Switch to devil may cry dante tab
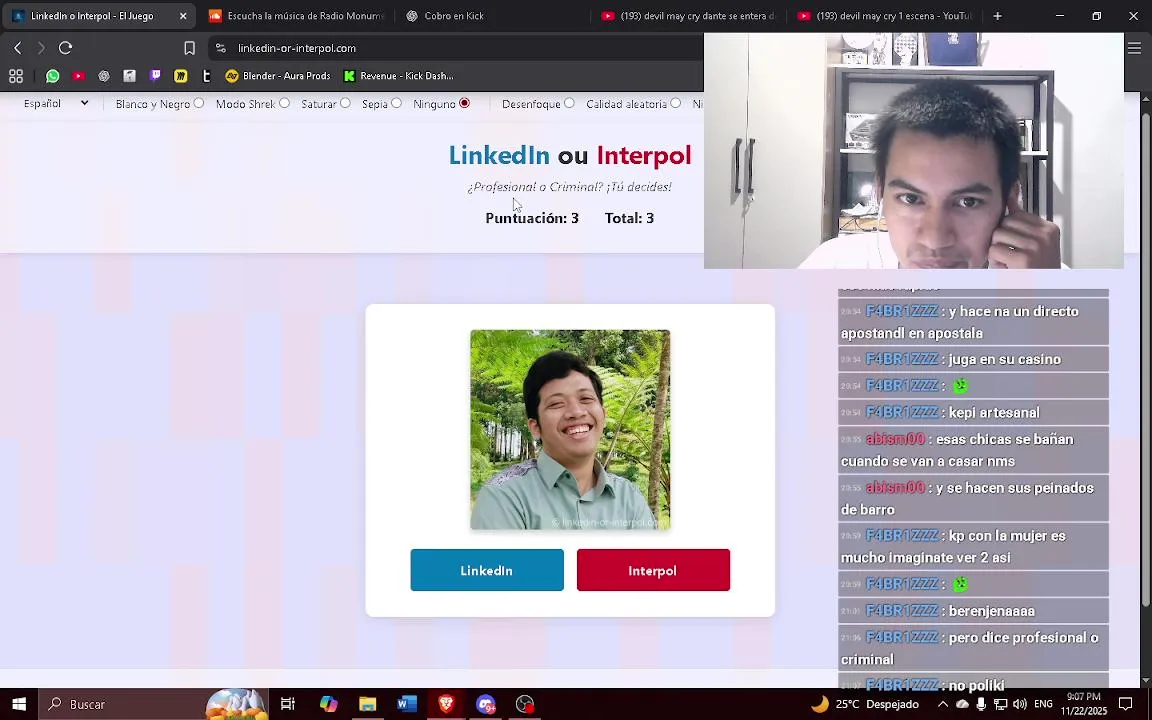 click(688, 15)
